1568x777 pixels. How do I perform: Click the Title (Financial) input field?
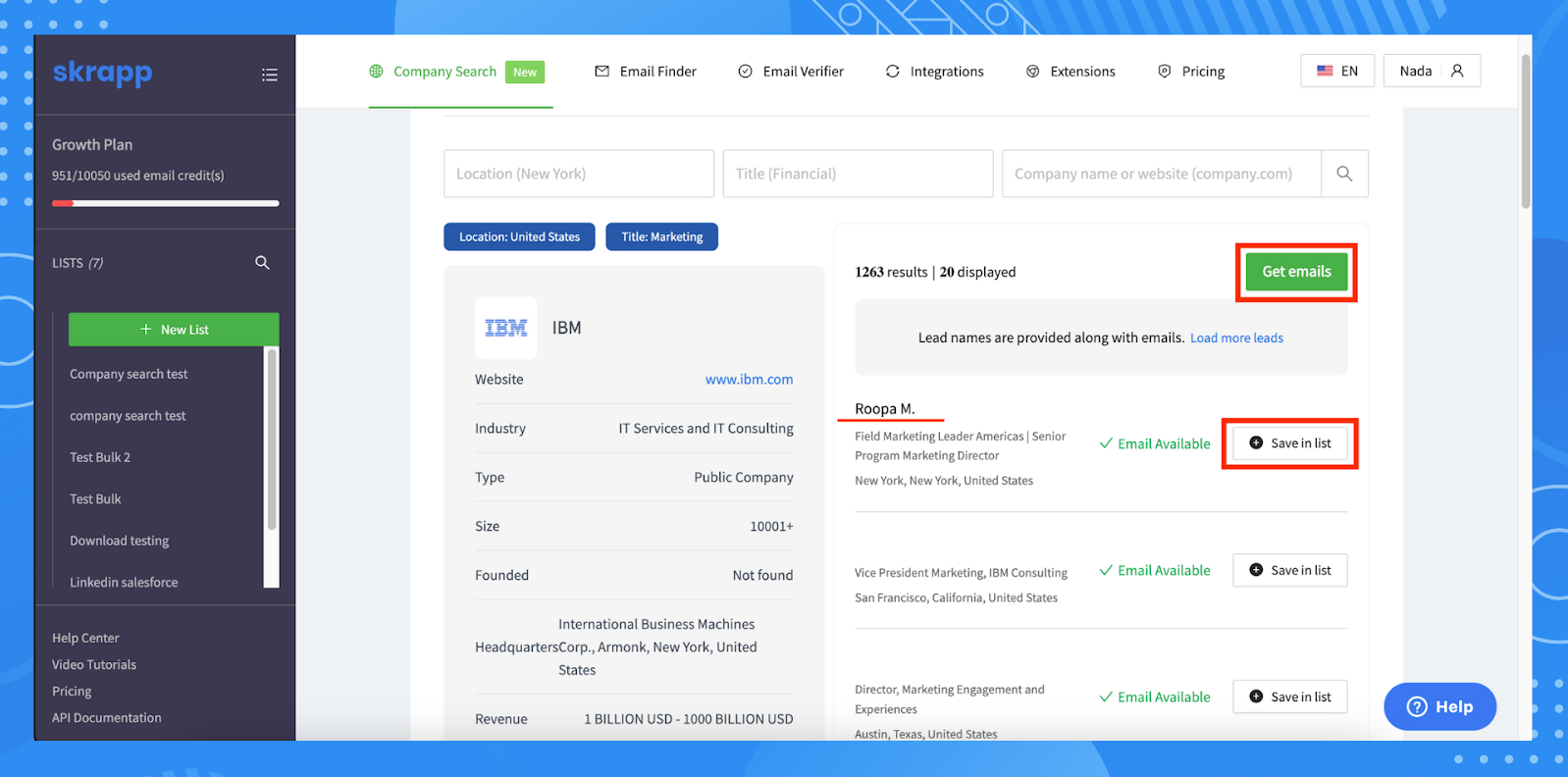pos(858,174)
